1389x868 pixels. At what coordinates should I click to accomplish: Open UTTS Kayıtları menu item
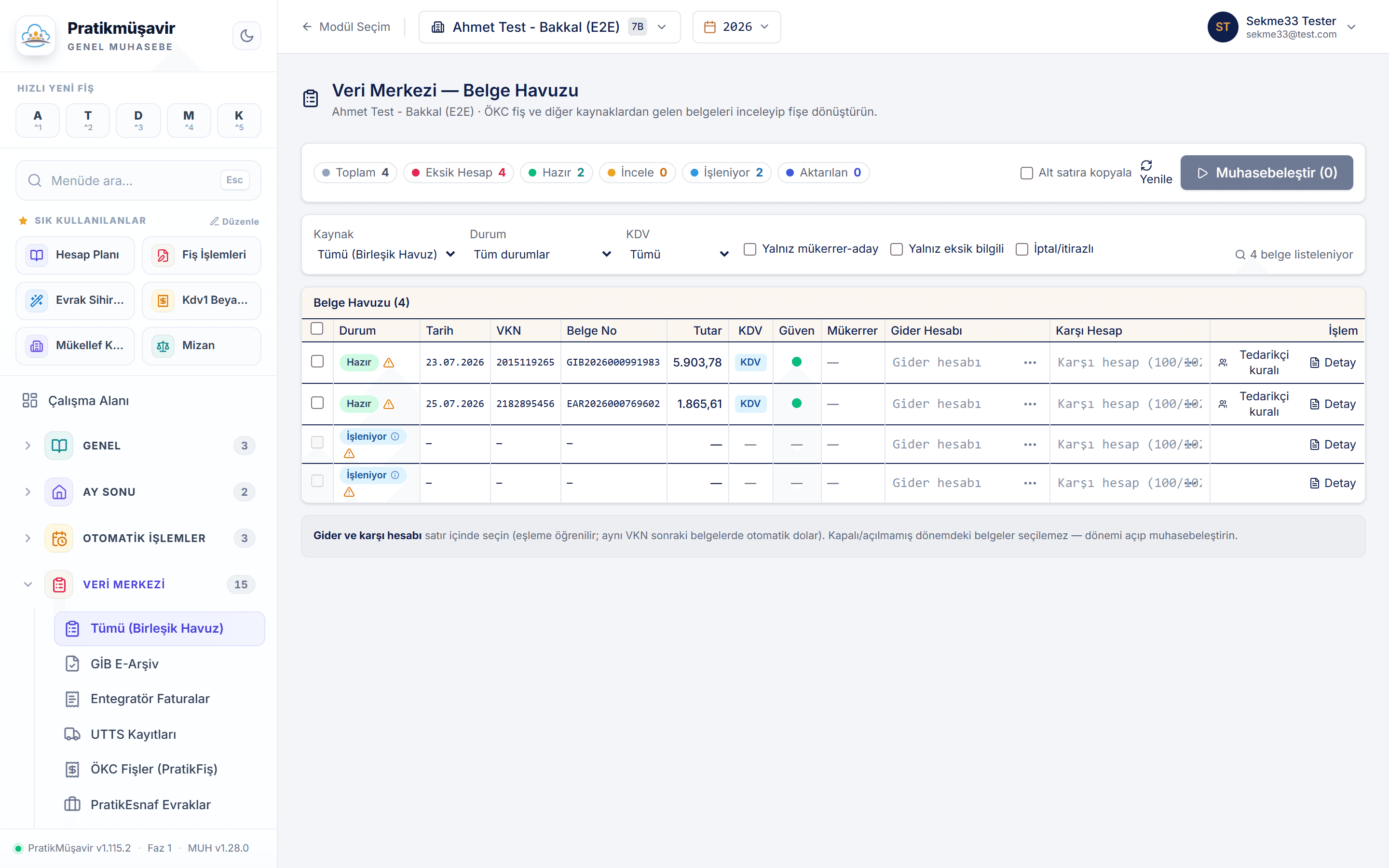[x=160, y=734]
